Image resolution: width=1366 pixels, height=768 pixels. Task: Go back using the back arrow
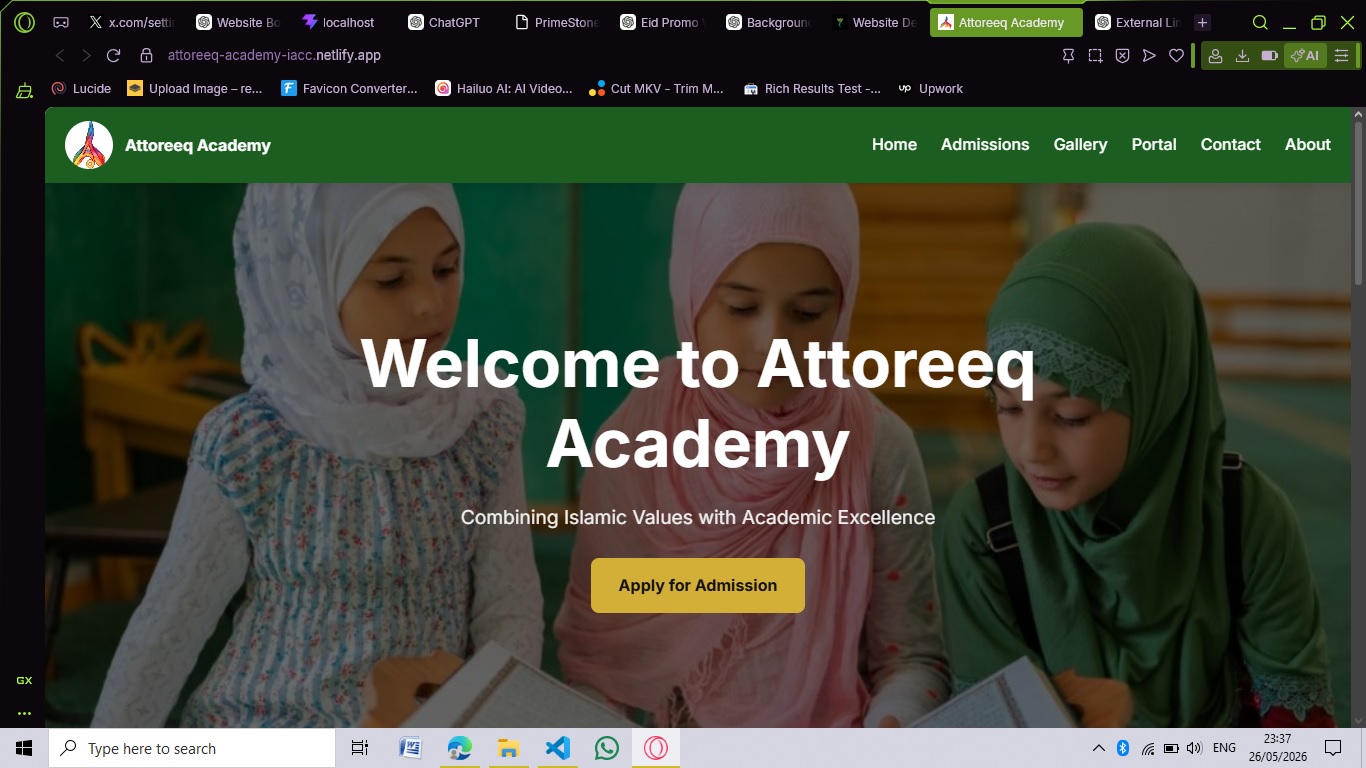[60, 56]
